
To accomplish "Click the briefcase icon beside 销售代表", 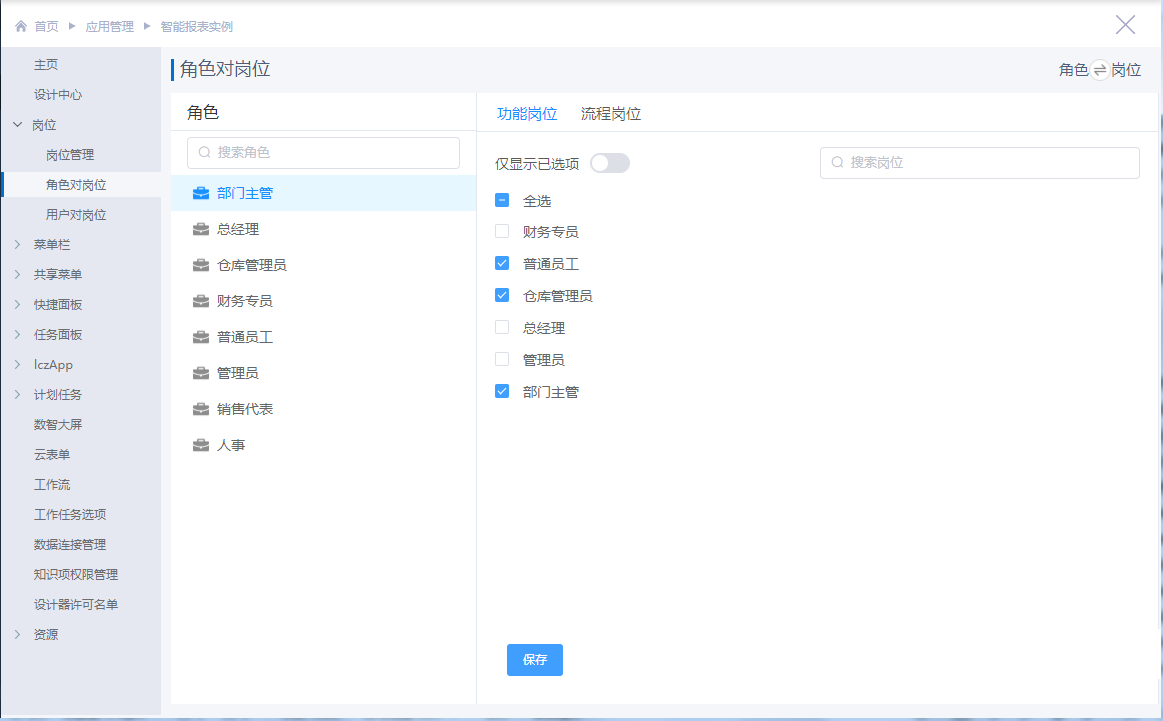I will [201, 409].
